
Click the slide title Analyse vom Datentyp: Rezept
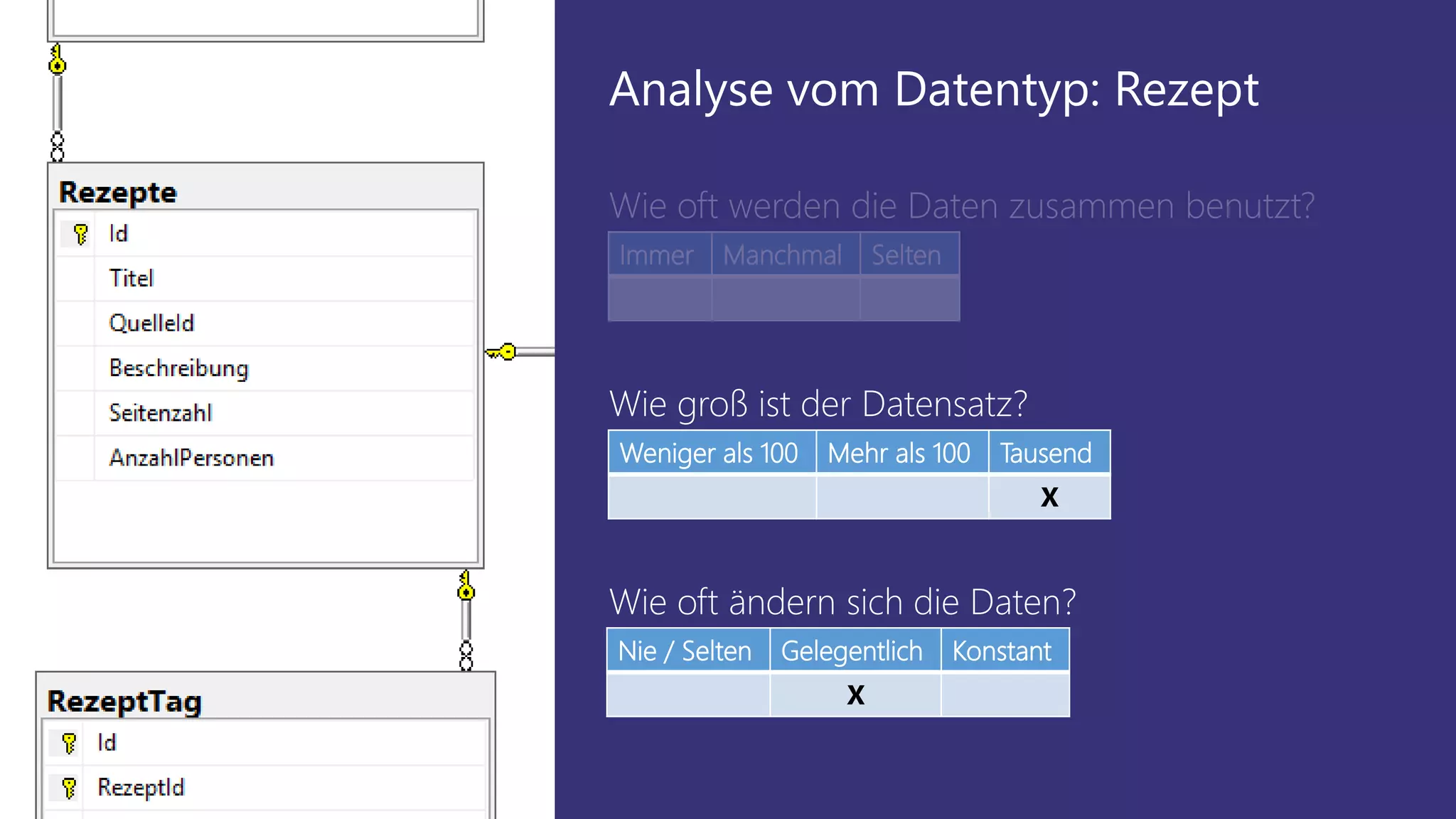click(x=934, y=91)
